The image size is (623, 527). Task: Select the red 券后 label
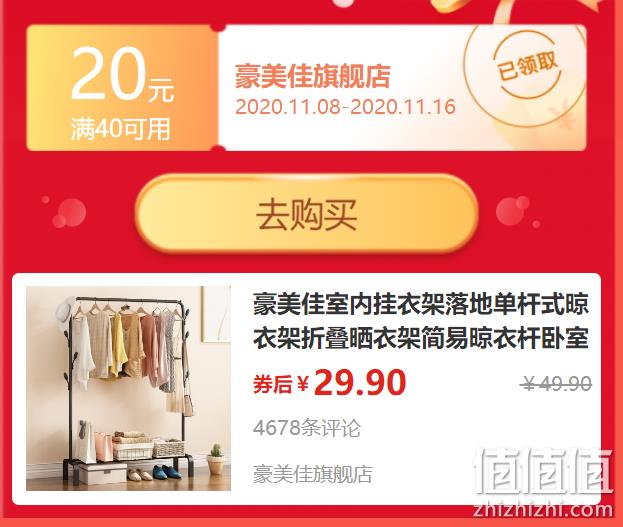coord(273,384)
